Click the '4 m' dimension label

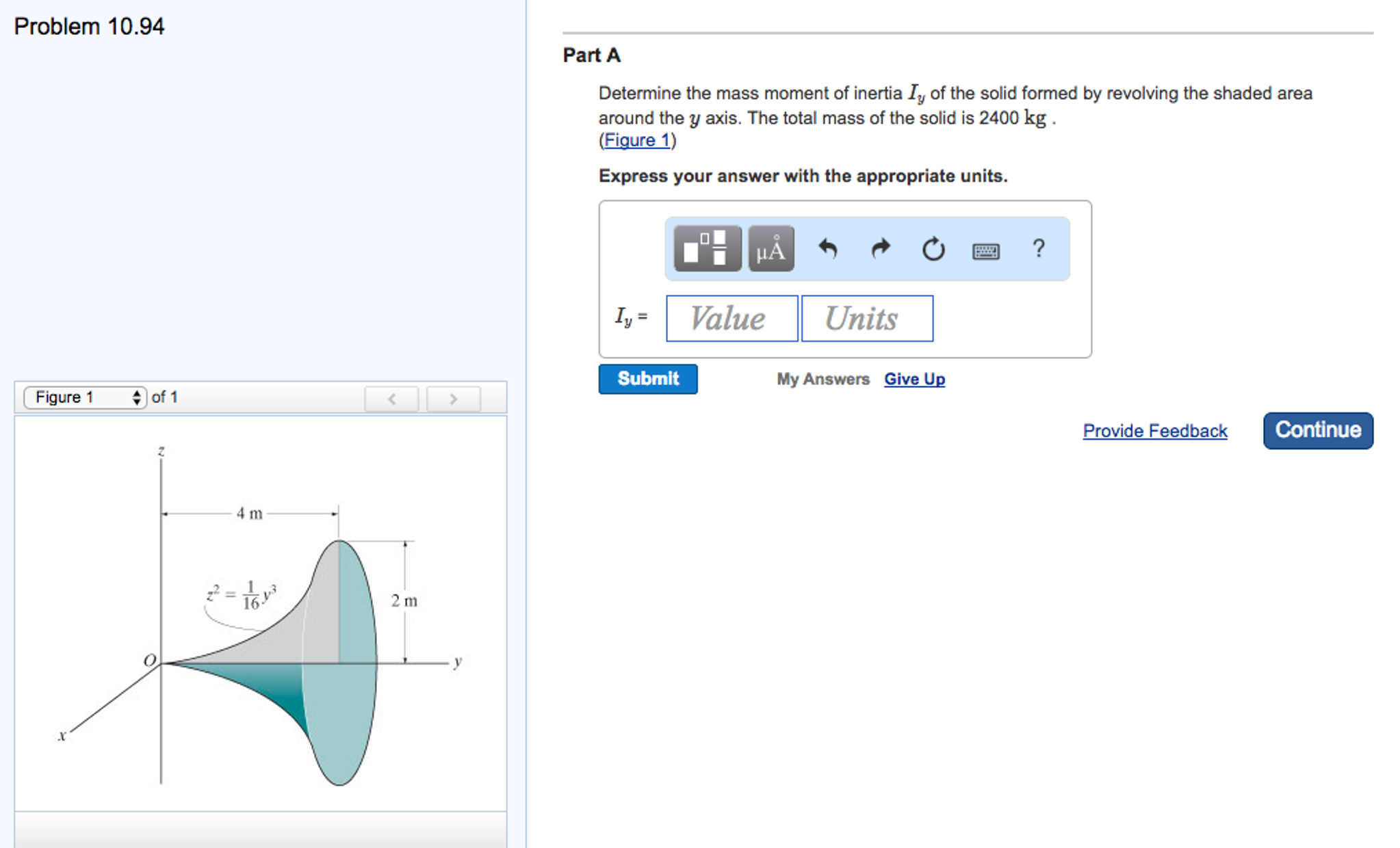click(250, 514)
